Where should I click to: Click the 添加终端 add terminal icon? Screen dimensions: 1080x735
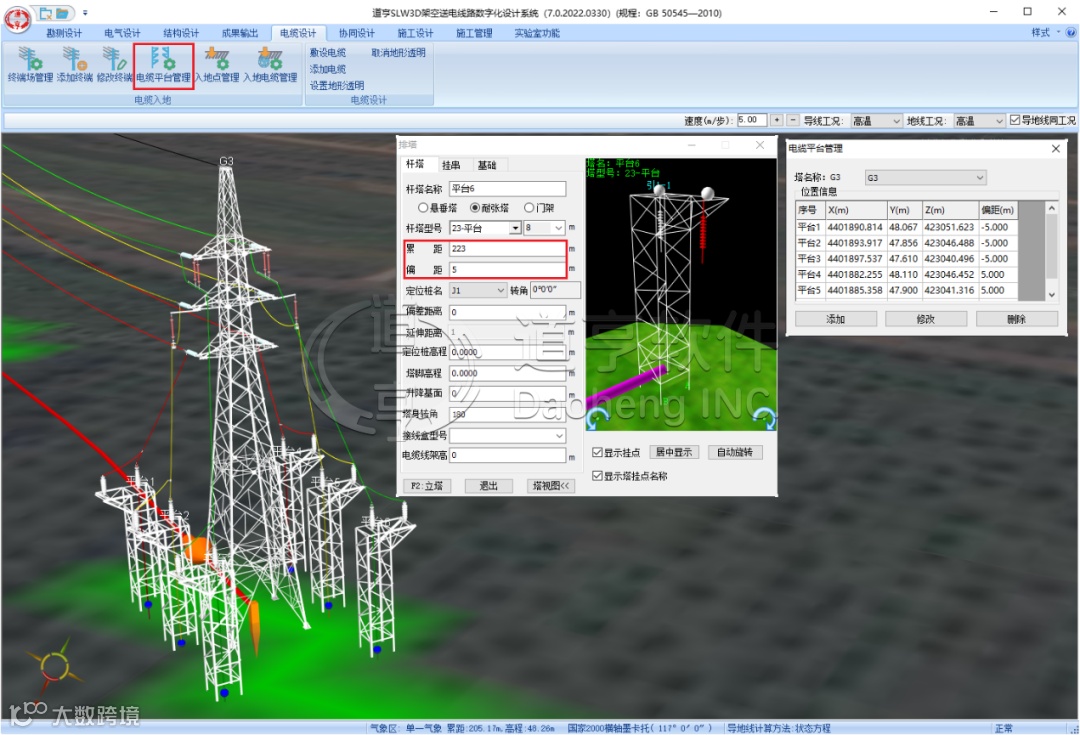click(75, 64)
